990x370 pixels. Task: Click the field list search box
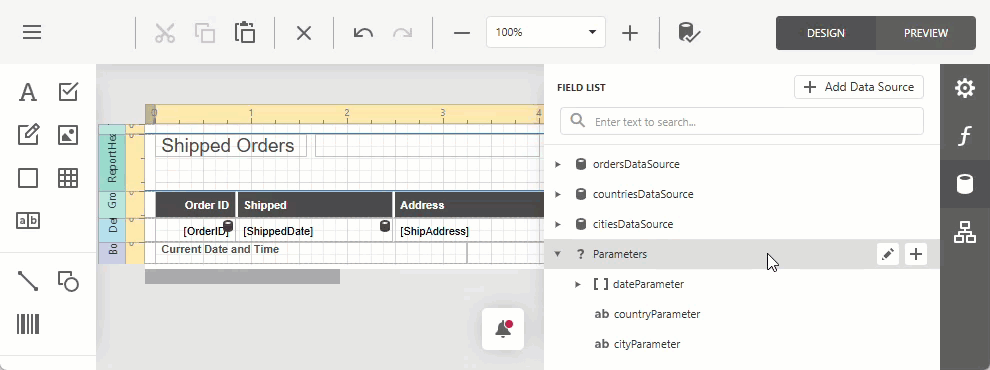click(x=742, y=121)
